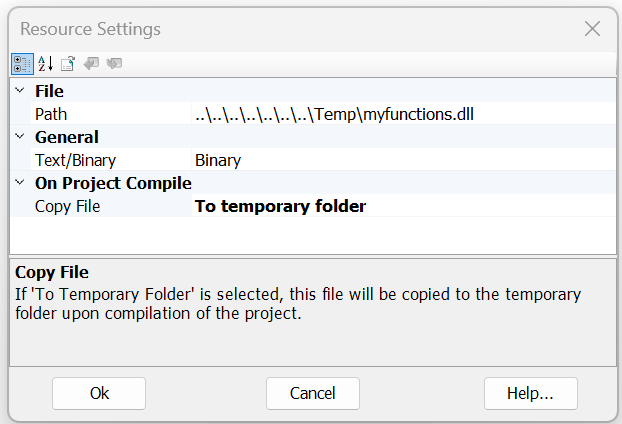Open Help with the Help... button

531,393
